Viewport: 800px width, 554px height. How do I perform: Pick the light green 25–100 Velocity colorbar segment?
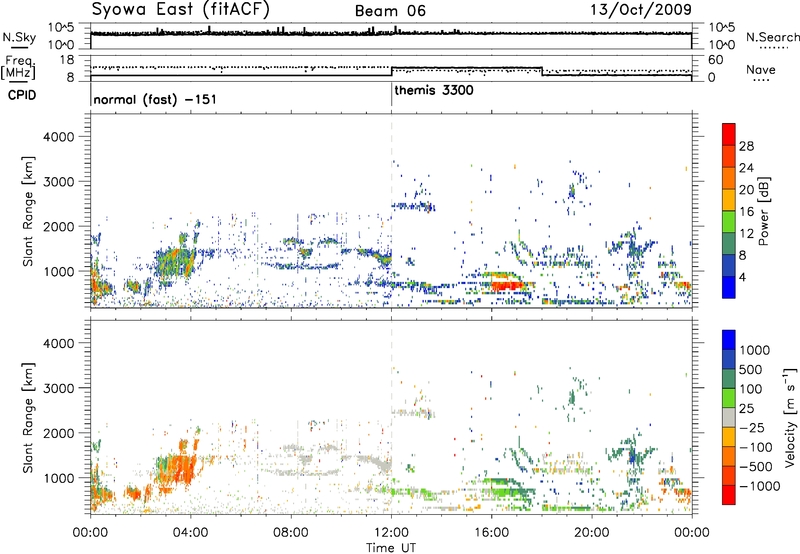tap(729, 398)
